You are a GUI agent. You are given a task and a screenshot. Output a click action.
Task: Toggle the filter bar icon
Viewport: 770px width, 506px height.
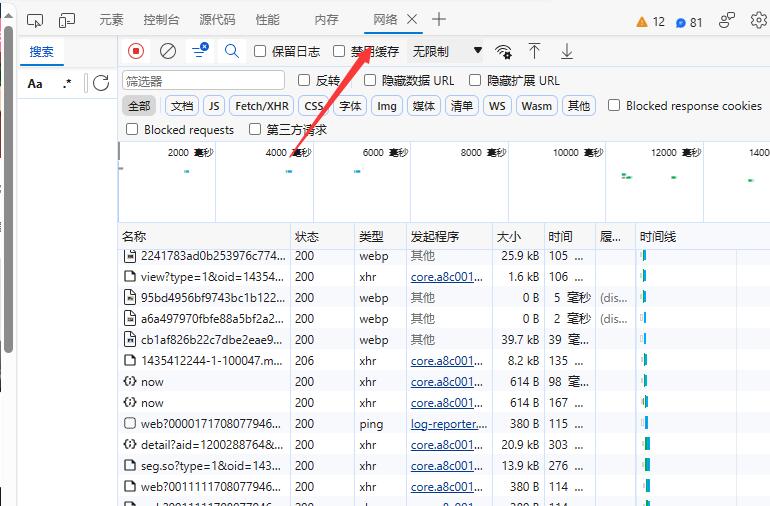pos(200,51)
